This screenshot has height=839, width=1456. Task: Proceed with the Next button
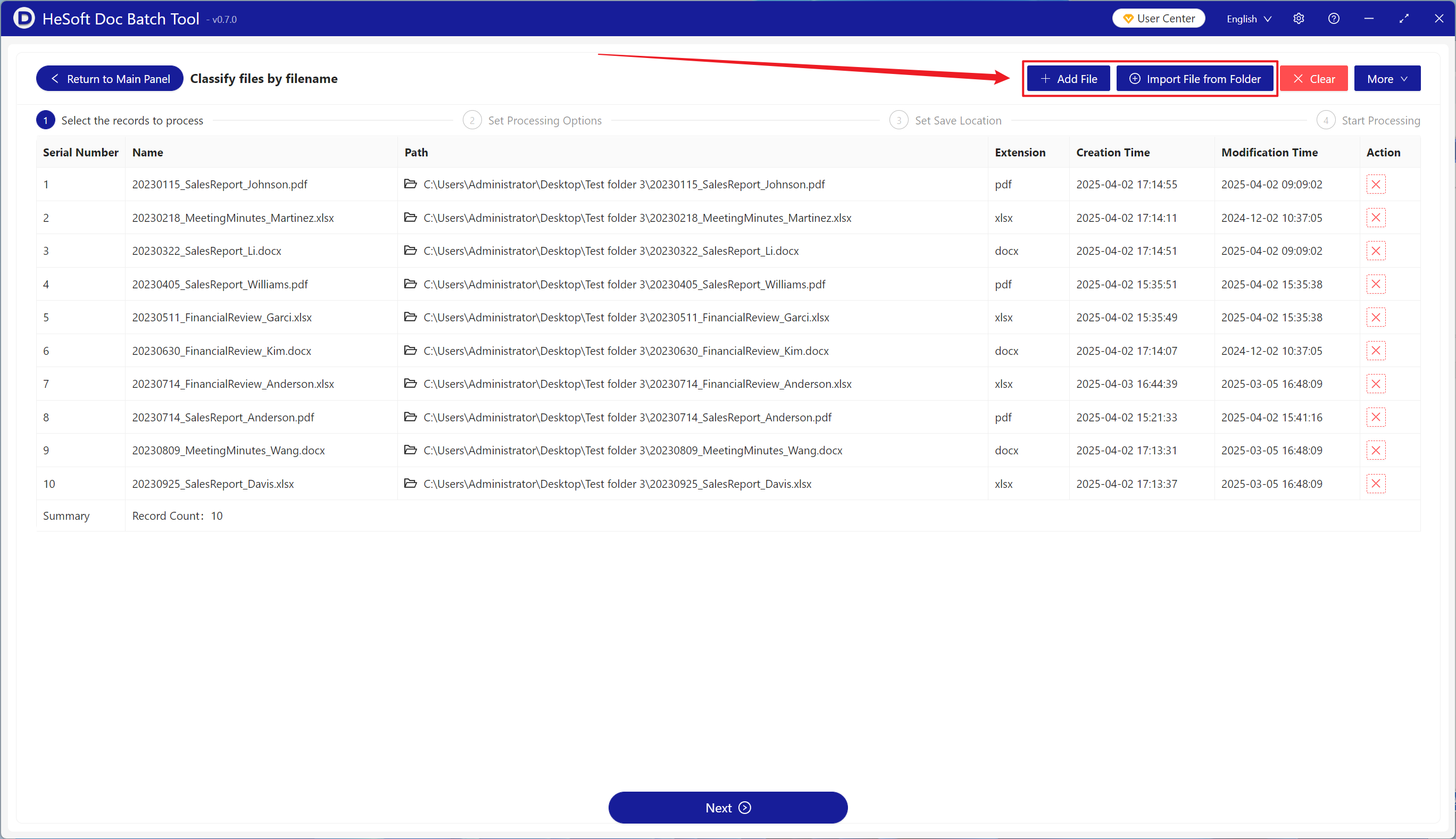pos(728,807)
